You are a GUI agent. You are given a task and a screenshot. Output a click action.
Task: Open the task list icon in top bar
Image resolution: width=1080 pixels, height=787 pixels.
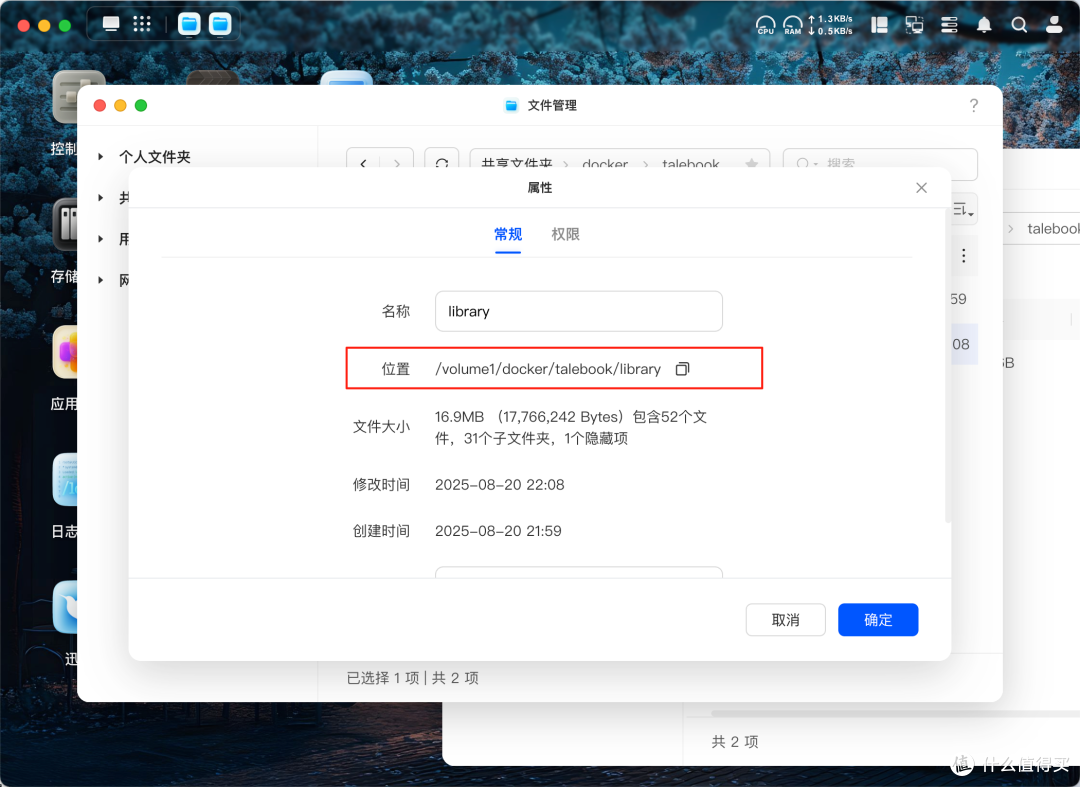(x=949, y=25)
